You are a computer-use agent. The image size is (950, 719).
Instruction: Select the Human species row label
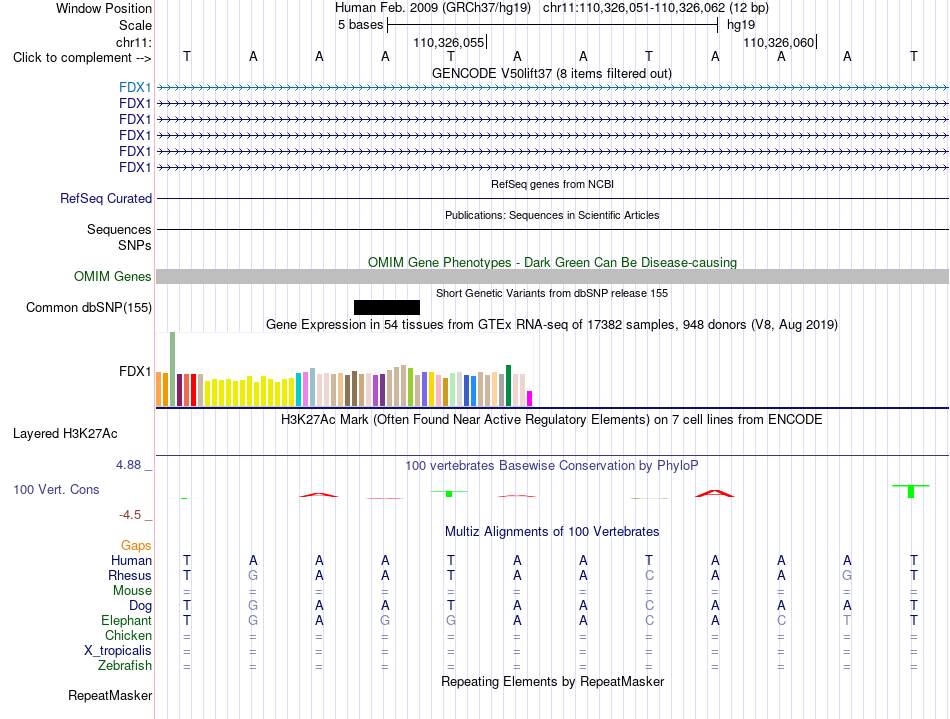tap(131, 560)
